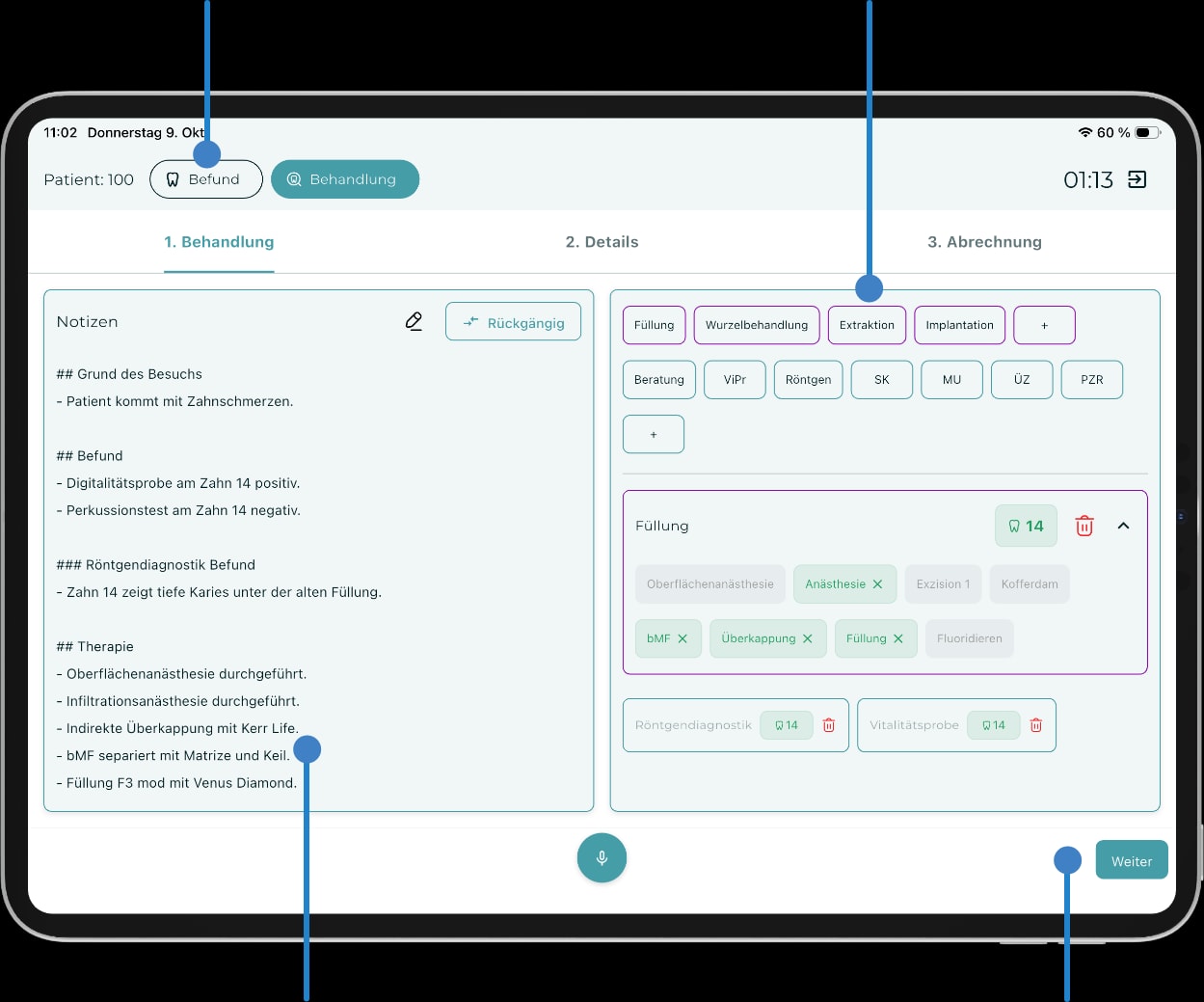
Task: Select the PZR quick action
Action: pos(1092,380)
